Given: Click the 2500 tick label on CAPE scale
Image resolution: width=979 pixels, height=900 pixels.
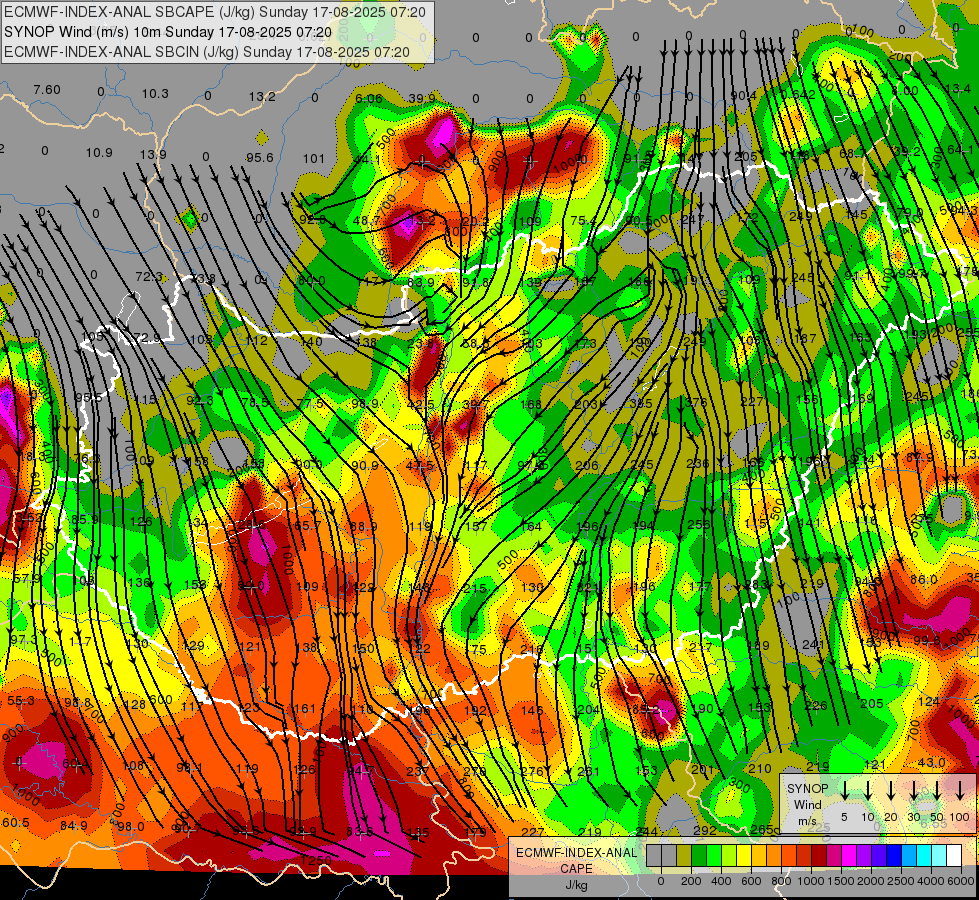Looking at the screenshot, I should click(901, 881).
